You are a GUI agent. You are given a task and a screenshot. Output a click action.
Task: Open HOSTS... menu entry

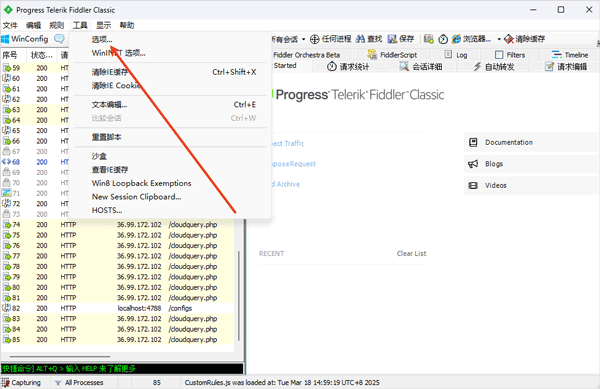point(107,210)
